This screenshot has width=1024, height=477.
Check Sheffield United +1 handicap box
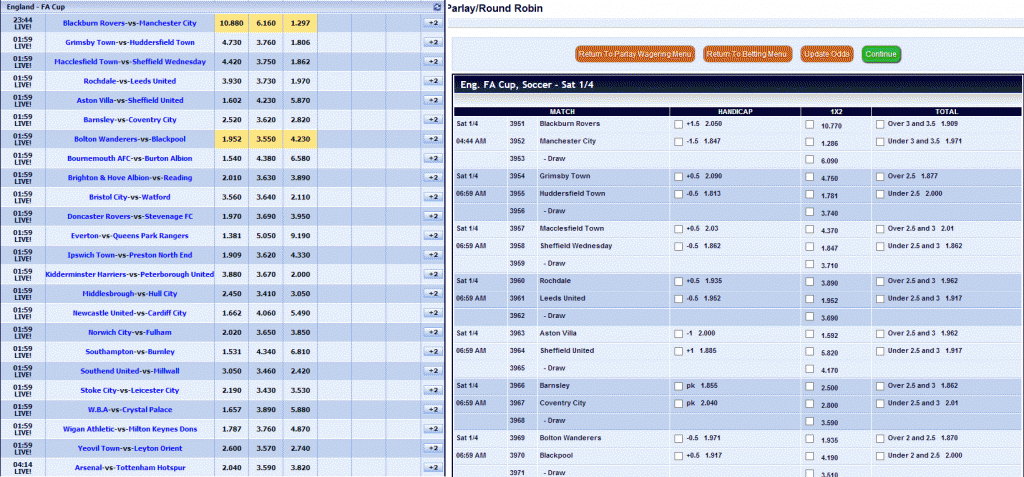click(679, 351)
